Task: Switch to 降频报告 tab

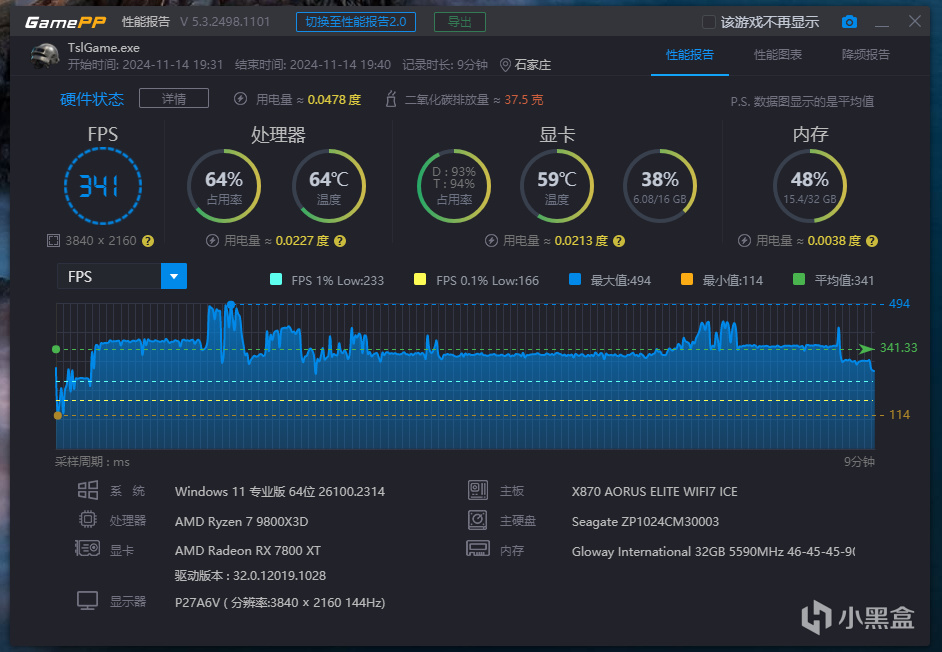Action: pos(866,55)
